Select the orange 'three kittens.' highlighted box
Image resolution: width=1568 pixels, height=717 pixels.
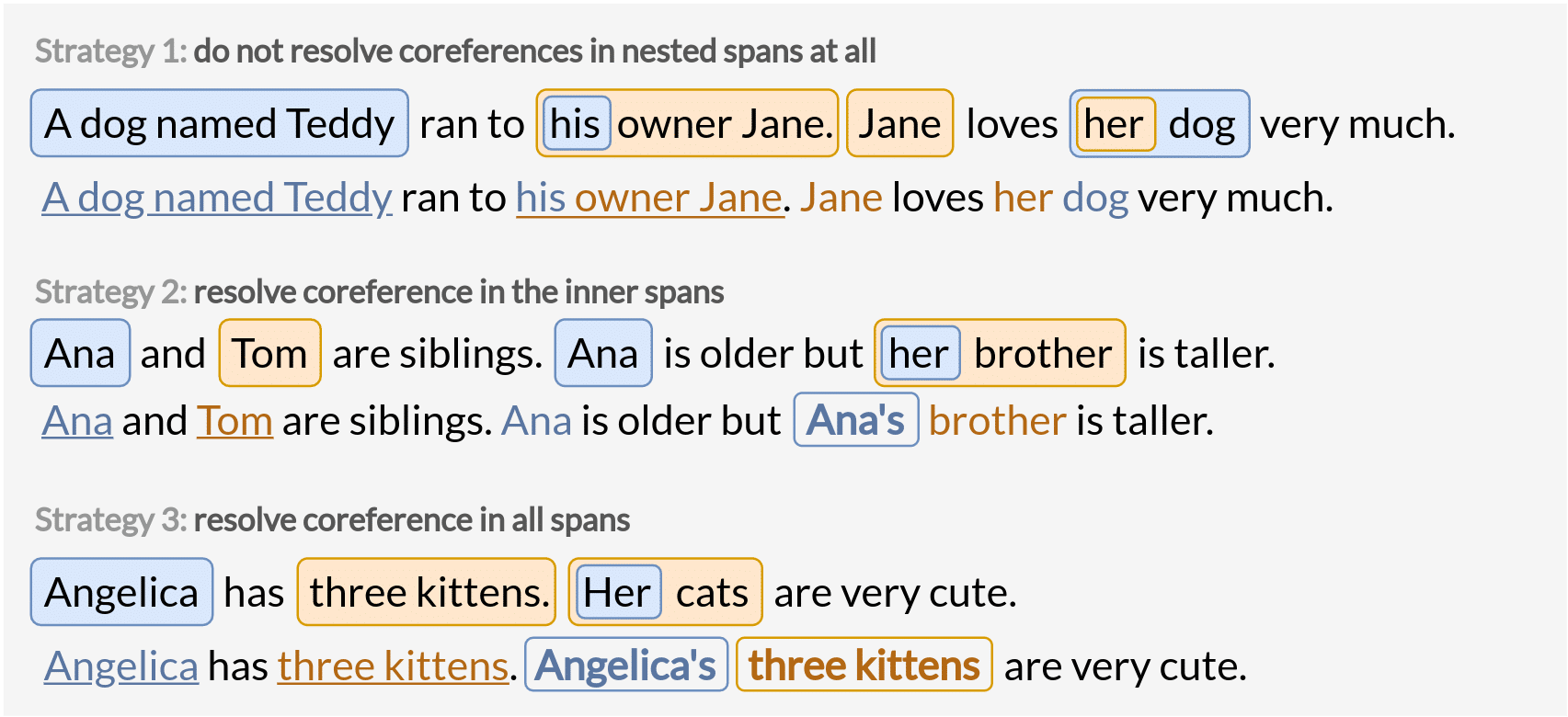[427, 592]
